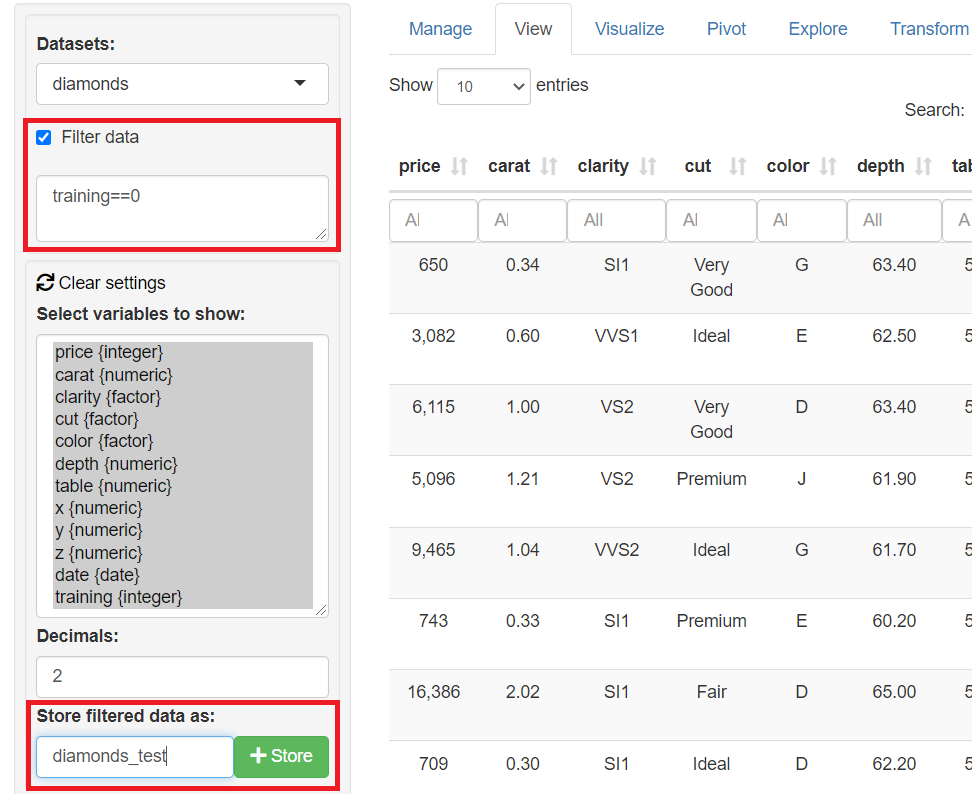Click the sort icon beside price column
The width and height of the screenshot is (972, 794).
click(x=459, y=166)
